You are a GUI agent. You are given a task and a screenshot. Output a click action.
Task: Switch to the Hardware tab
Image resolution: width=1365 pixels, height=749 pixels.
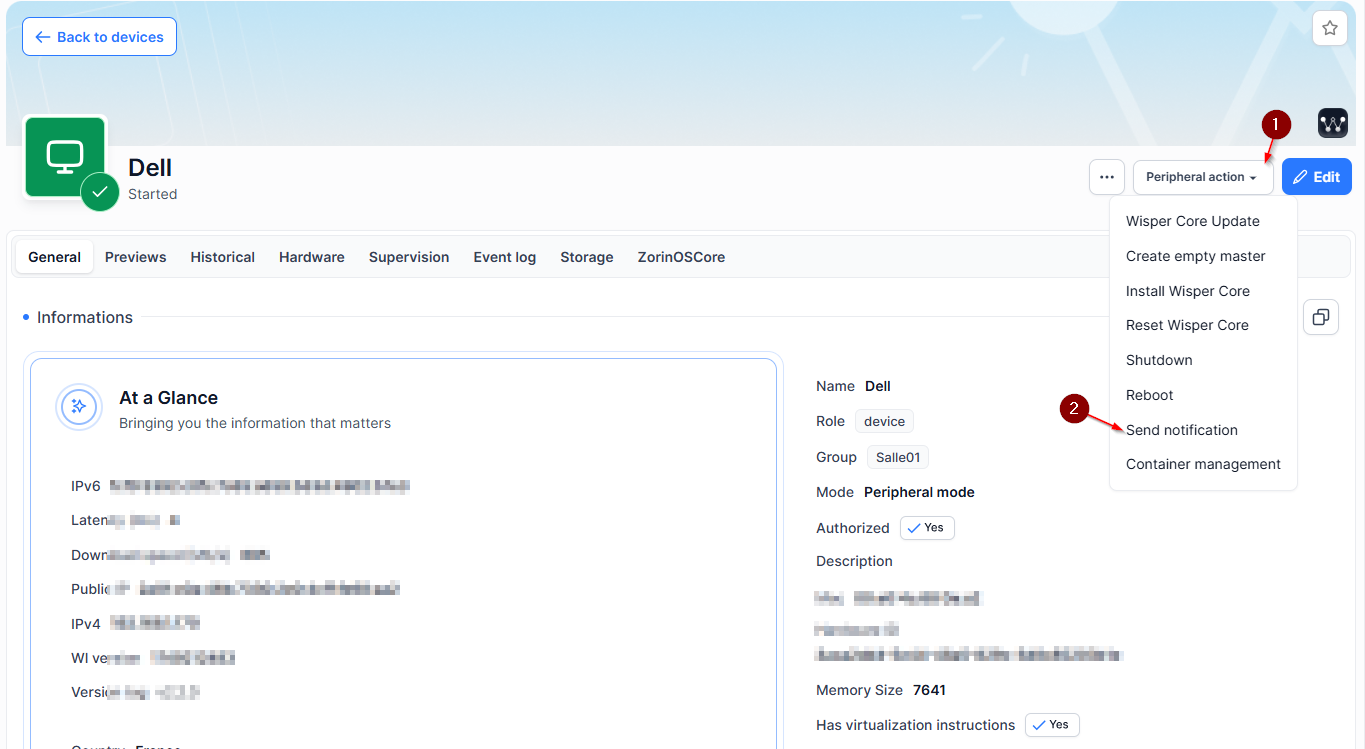[x=311, y=257]
